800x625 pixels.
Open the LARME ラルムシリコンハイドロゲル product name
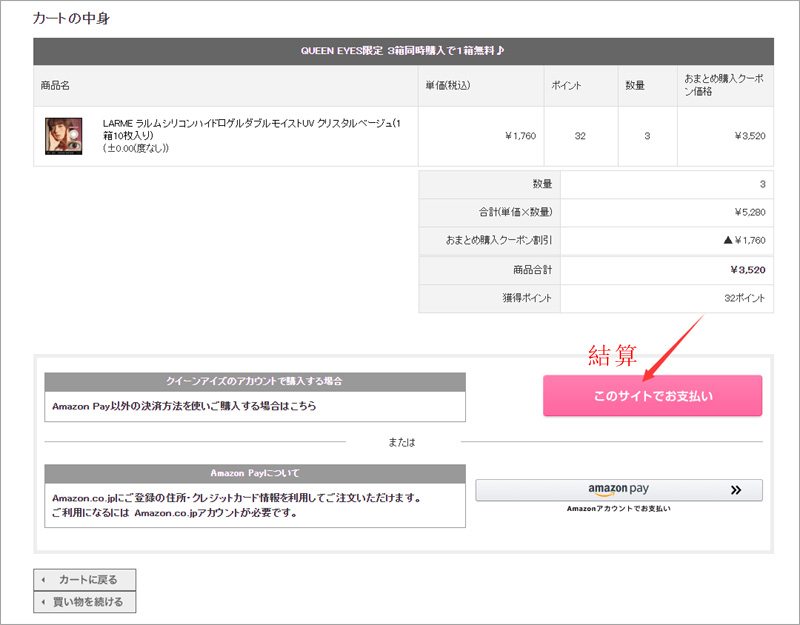250,129
